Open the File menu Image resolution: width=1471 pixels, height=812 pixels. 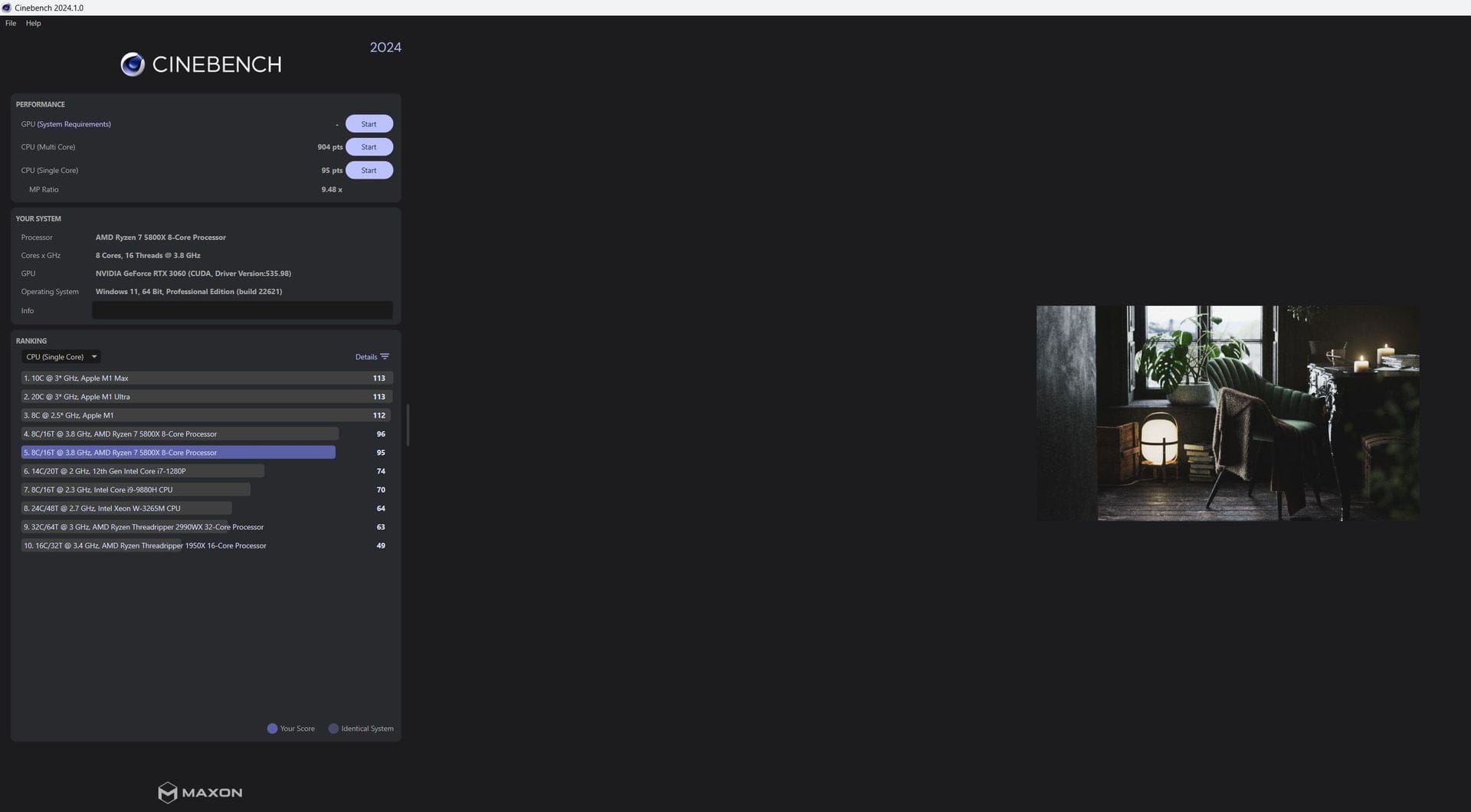click(x=11, y=23)
